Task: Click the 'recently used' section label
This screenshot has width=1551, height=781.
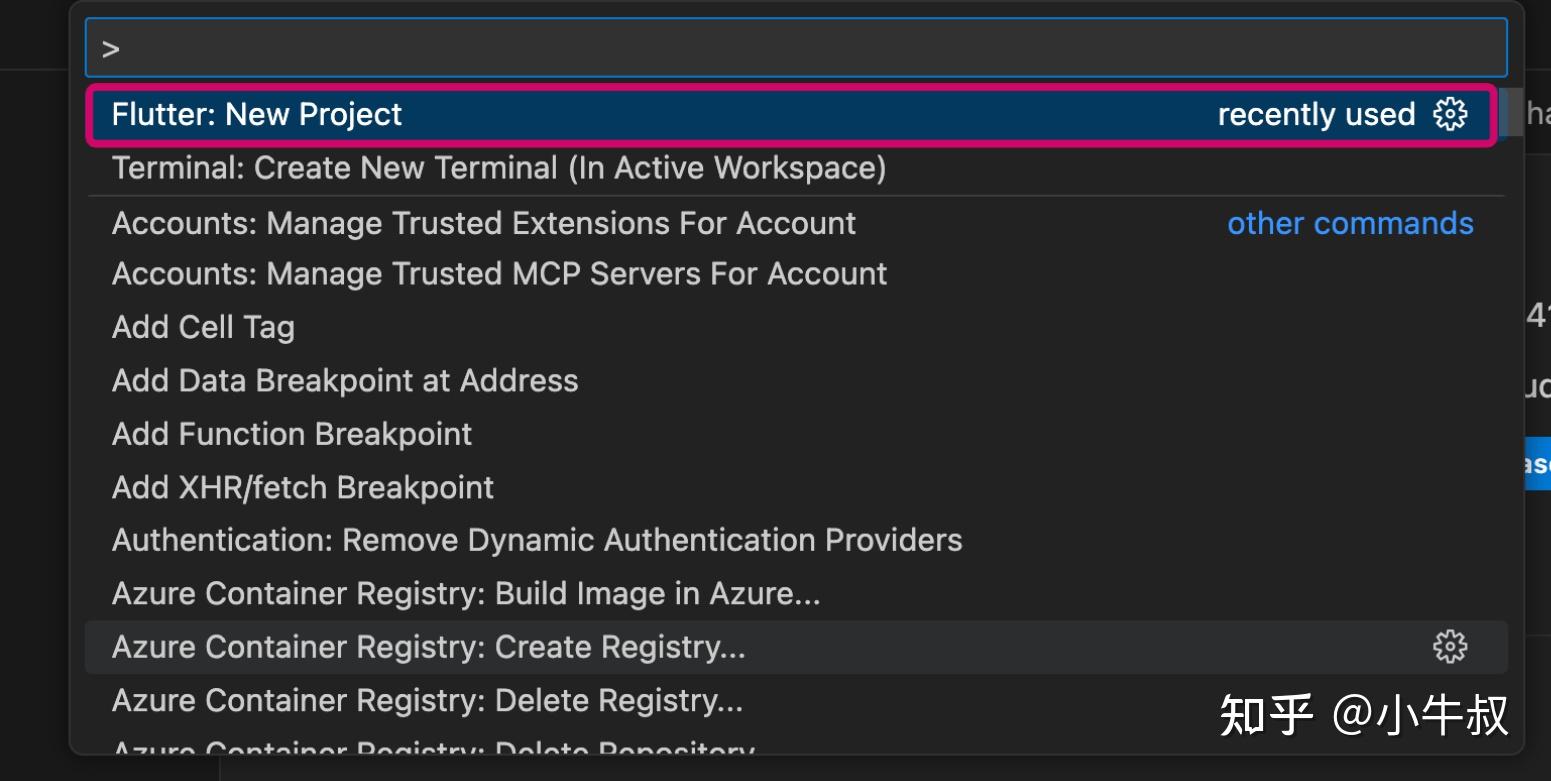Action: 1316,114
